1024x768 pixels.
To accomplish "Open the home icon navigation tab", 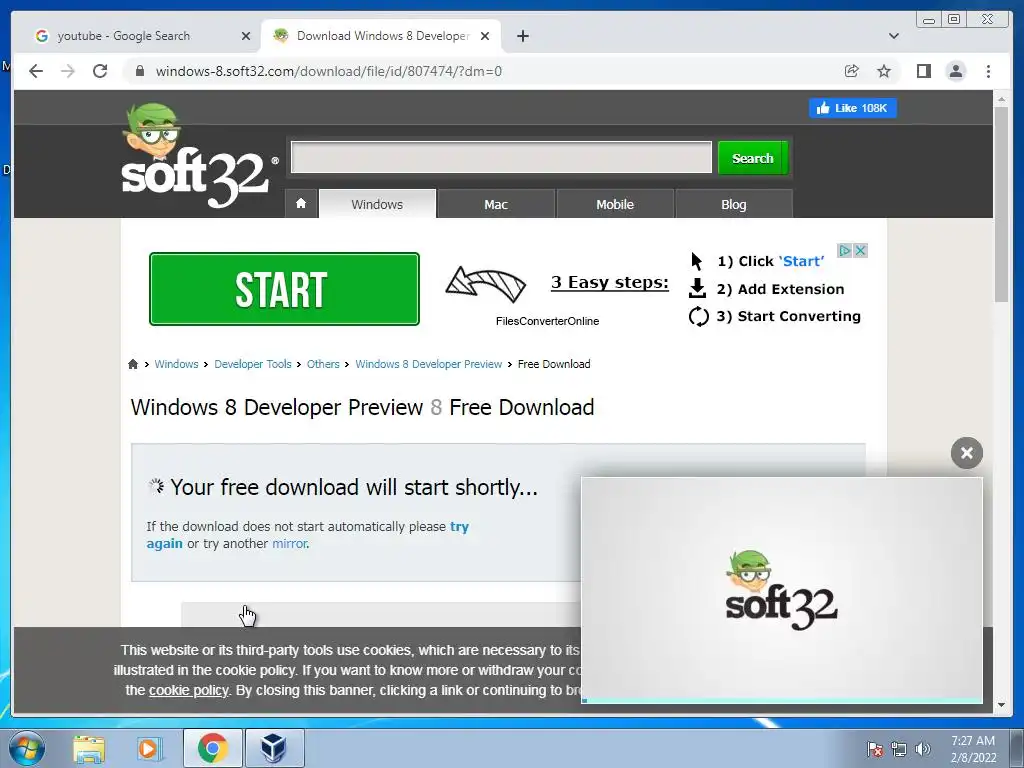I will point(301,204).
